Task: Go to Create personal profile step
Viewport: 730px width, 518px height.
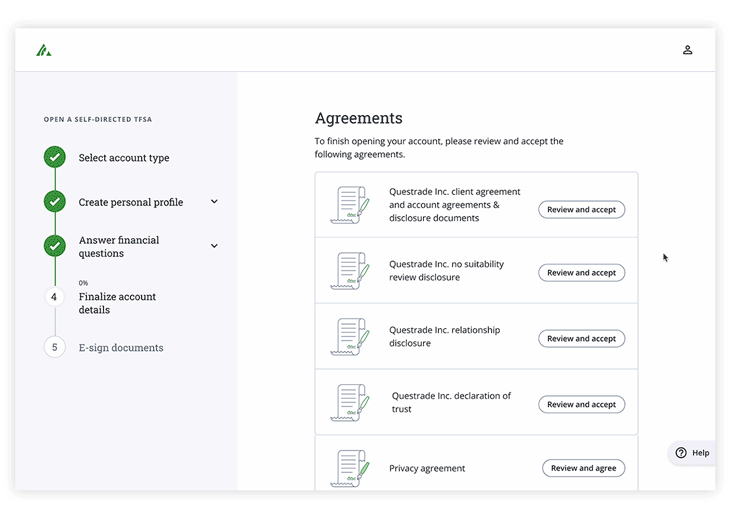Action: [131, 202]
